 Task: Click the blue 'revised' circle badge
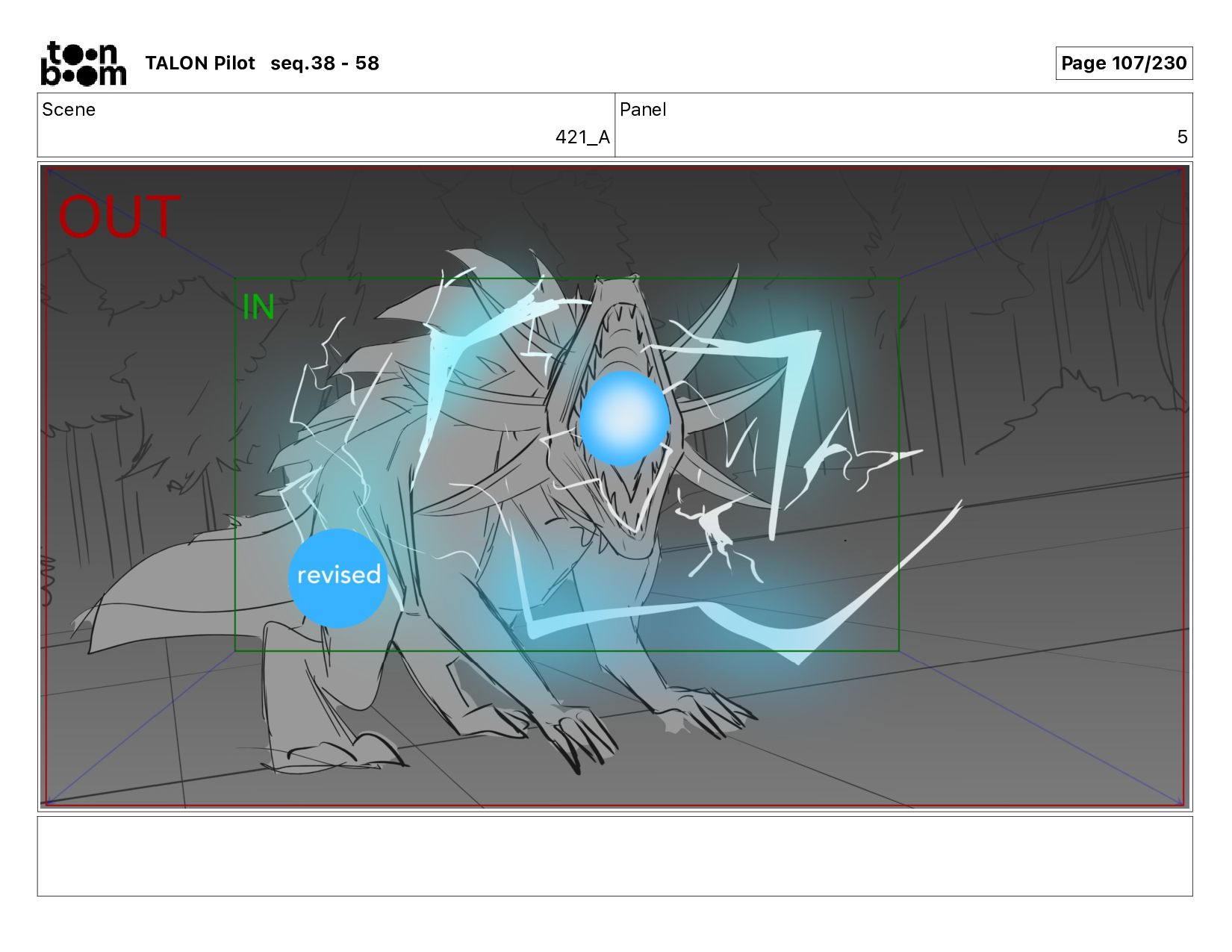click(338, 578)
